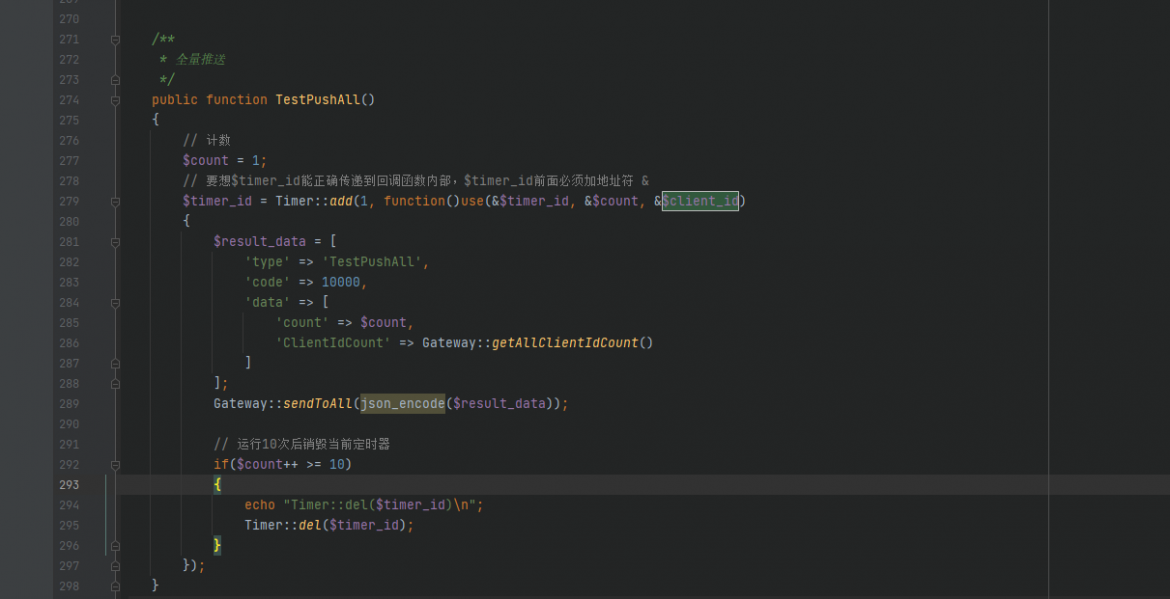Screen dimensions: 1170x599
Task: Click line number 275 in the gutter
Action: point(69,120)
